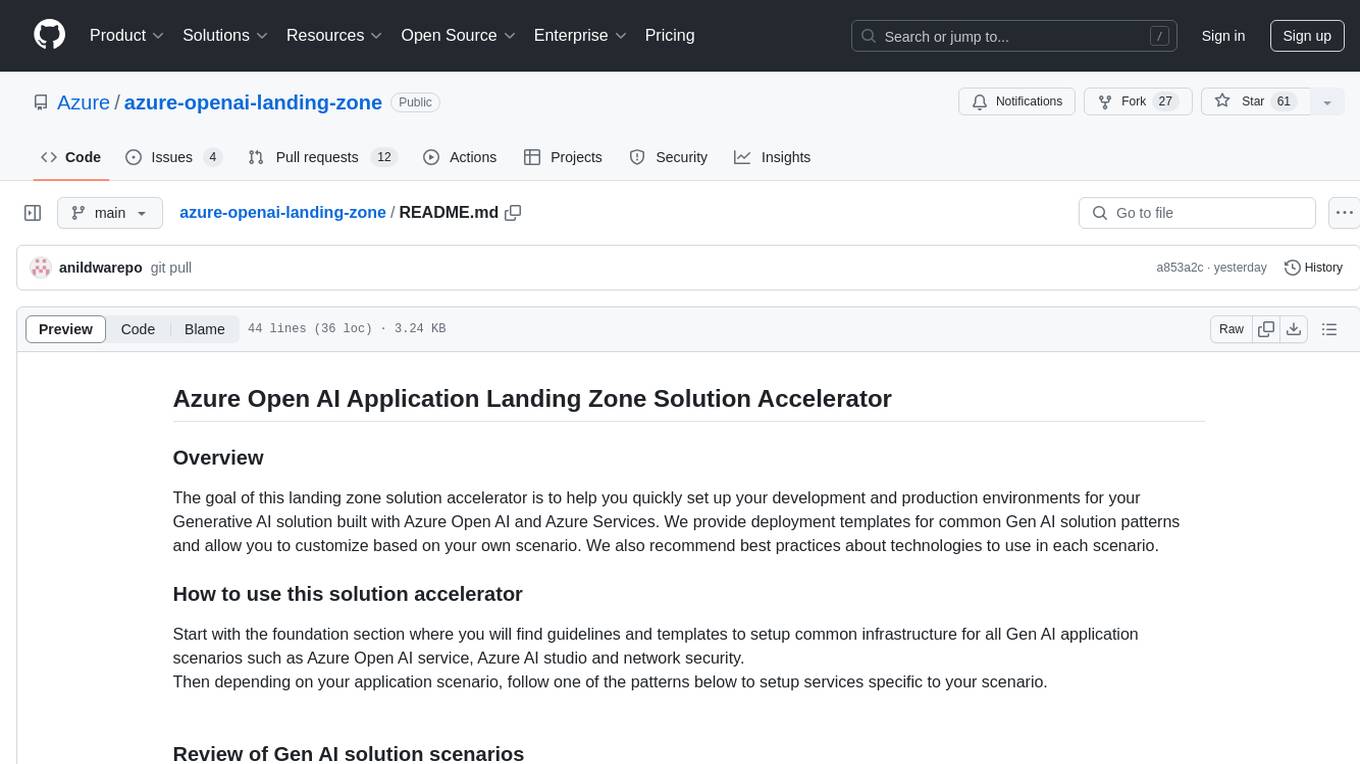Expand the Resources menu

point(334,35)
